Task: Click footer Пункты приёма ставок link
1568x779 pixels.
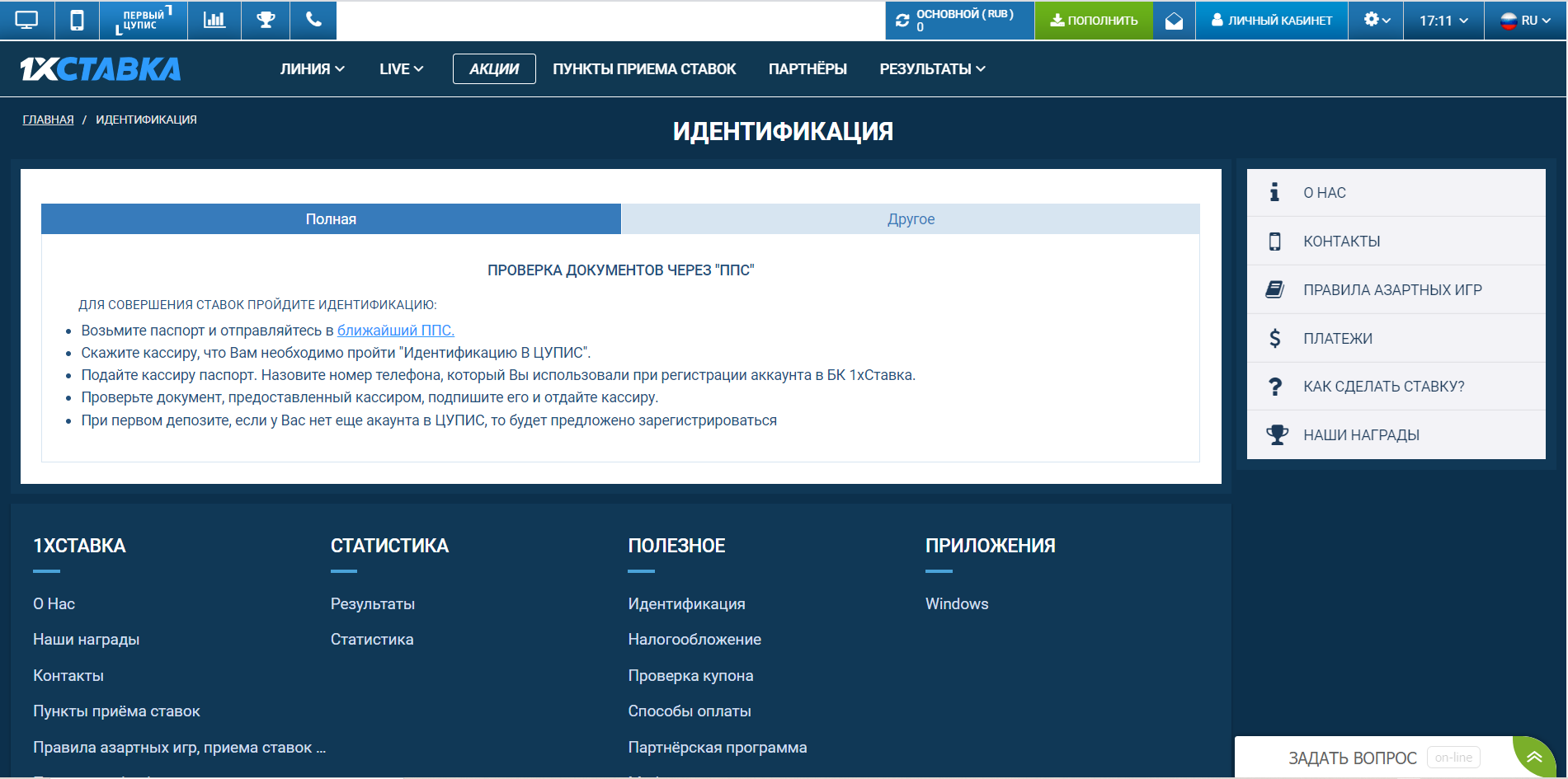Action: coord(116,711)
